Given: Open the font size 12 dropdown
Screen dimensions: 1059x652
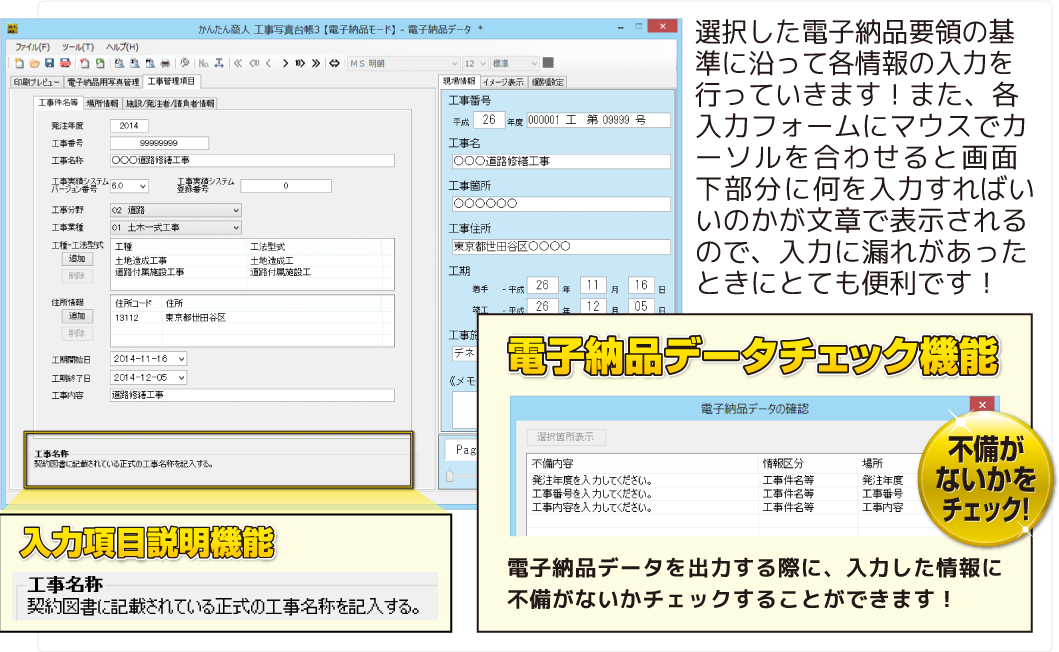Looking at the screenshot, I should click(x=475, y=64).
